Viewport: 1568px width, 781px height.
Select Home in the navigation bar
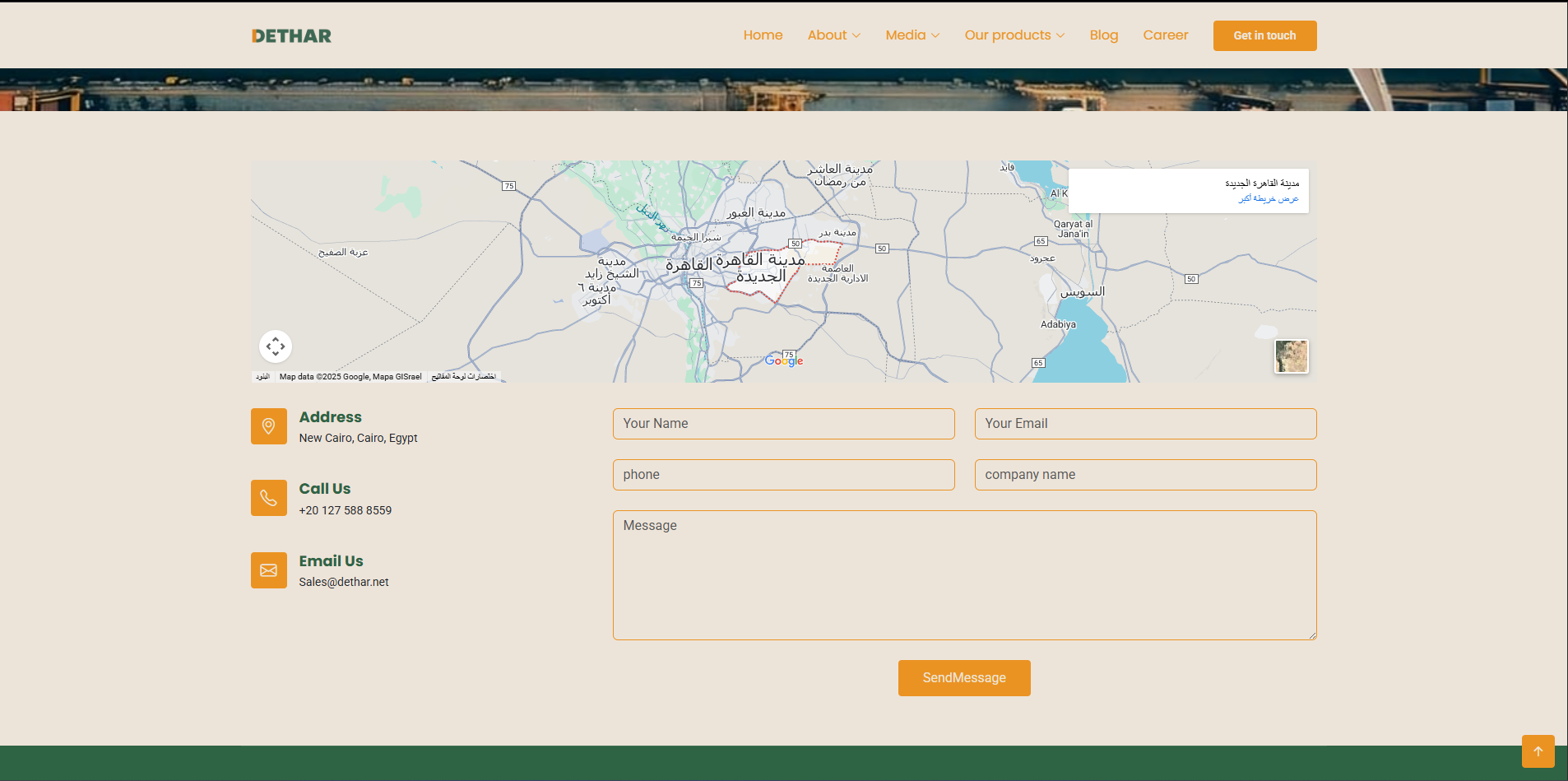click(x=763, y=35)
